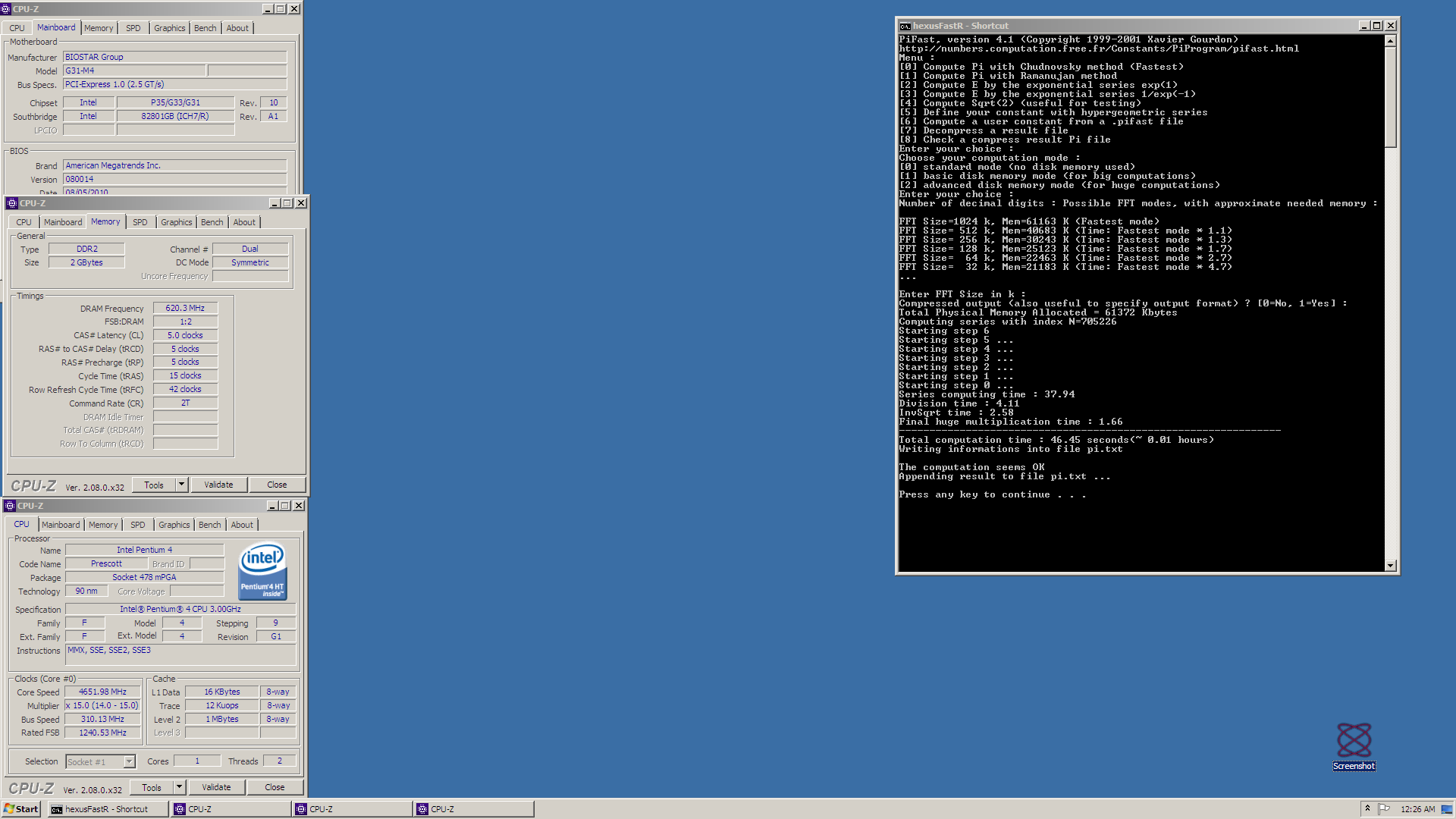Switch to Graphics tab in Memory window
Screen dimensions: 1456x819
click(176, 222)
